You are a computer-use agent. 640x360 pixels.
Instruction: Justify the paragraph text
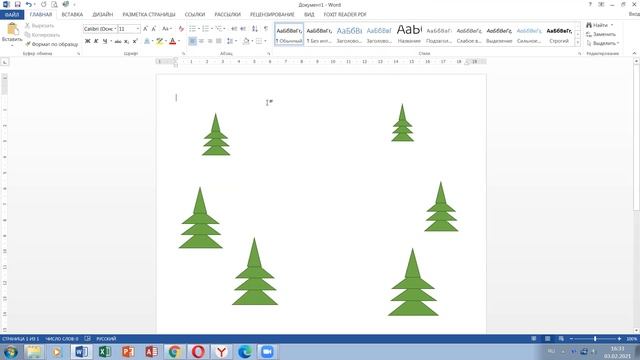(219, 41)
